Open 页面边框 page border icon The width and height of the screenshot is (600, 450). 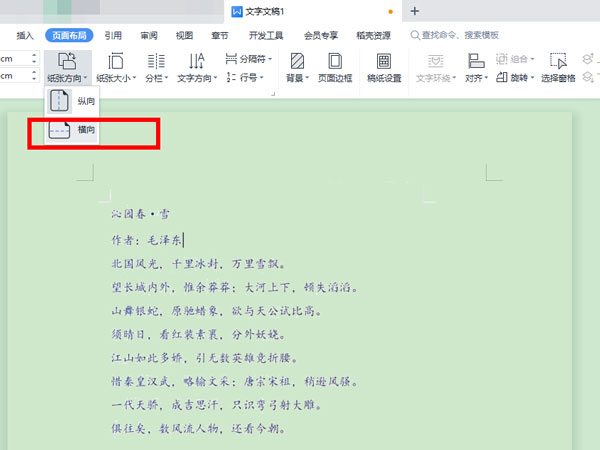click(335, 61)
